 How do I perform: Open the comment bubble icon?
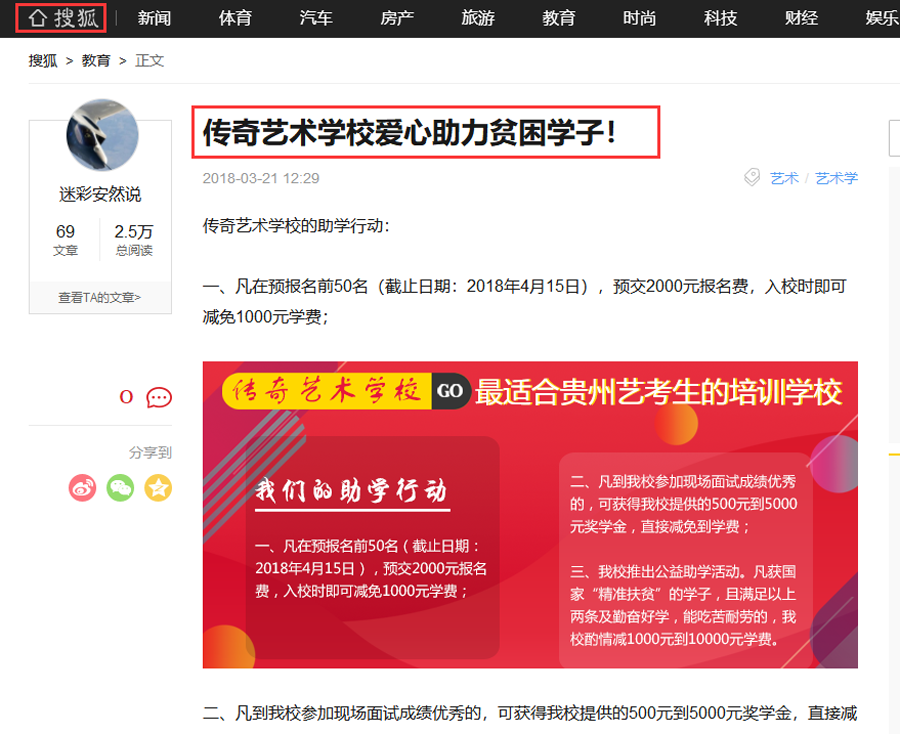coord(159,397)
